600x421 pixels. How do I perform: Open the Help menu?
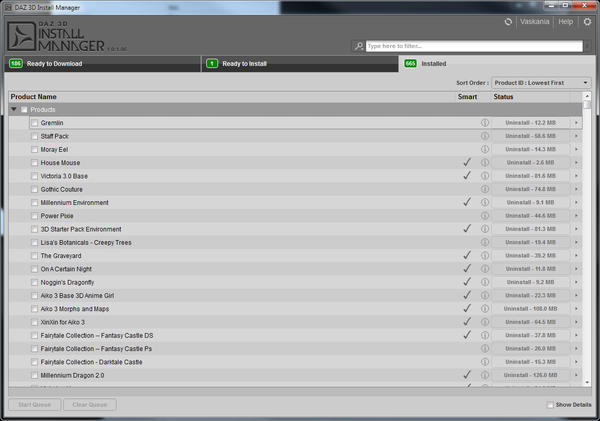pyautogui.click(x=566, y=22)
